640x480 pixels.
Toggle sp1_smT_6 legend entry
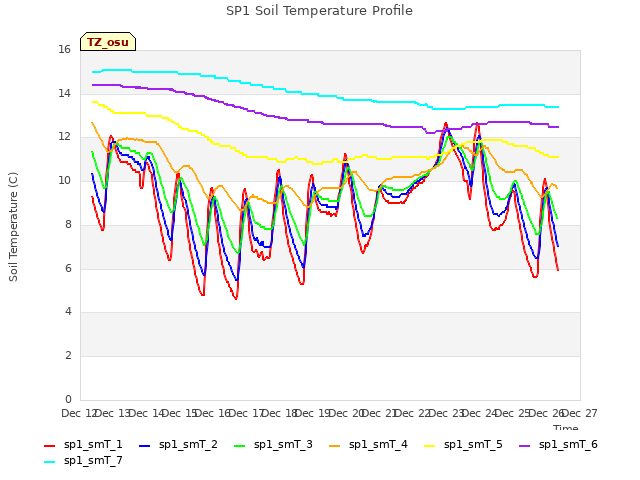[x=558, y=444]
